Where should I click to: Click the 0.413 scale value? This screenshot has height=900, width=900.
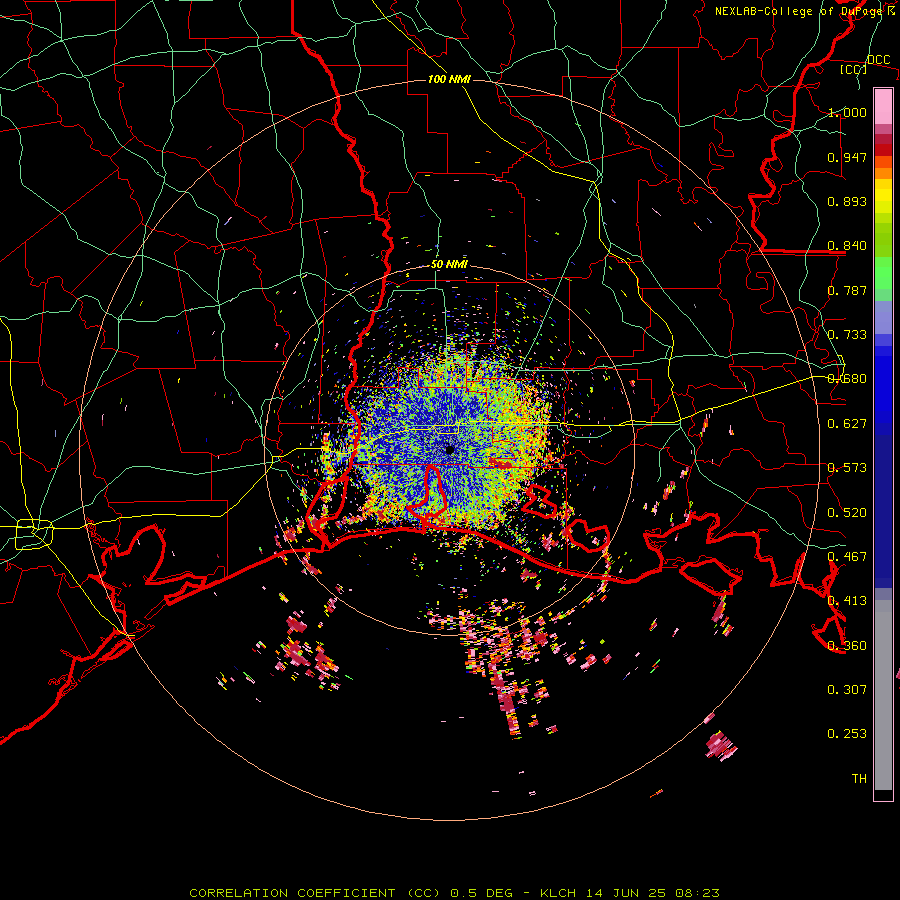pyautogui.click(x=847, y=601)
